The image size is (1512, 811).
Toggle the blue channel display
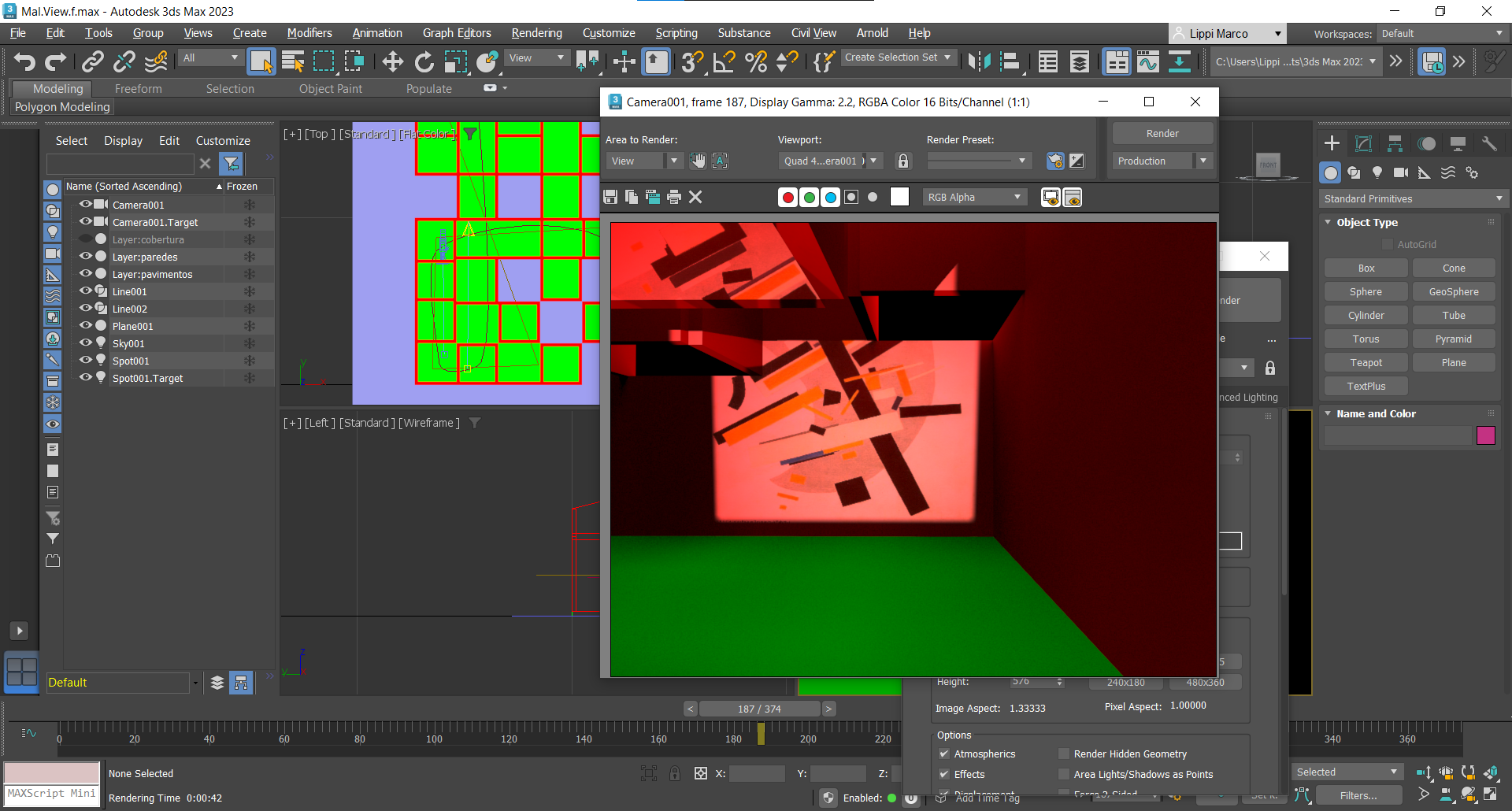830,198
